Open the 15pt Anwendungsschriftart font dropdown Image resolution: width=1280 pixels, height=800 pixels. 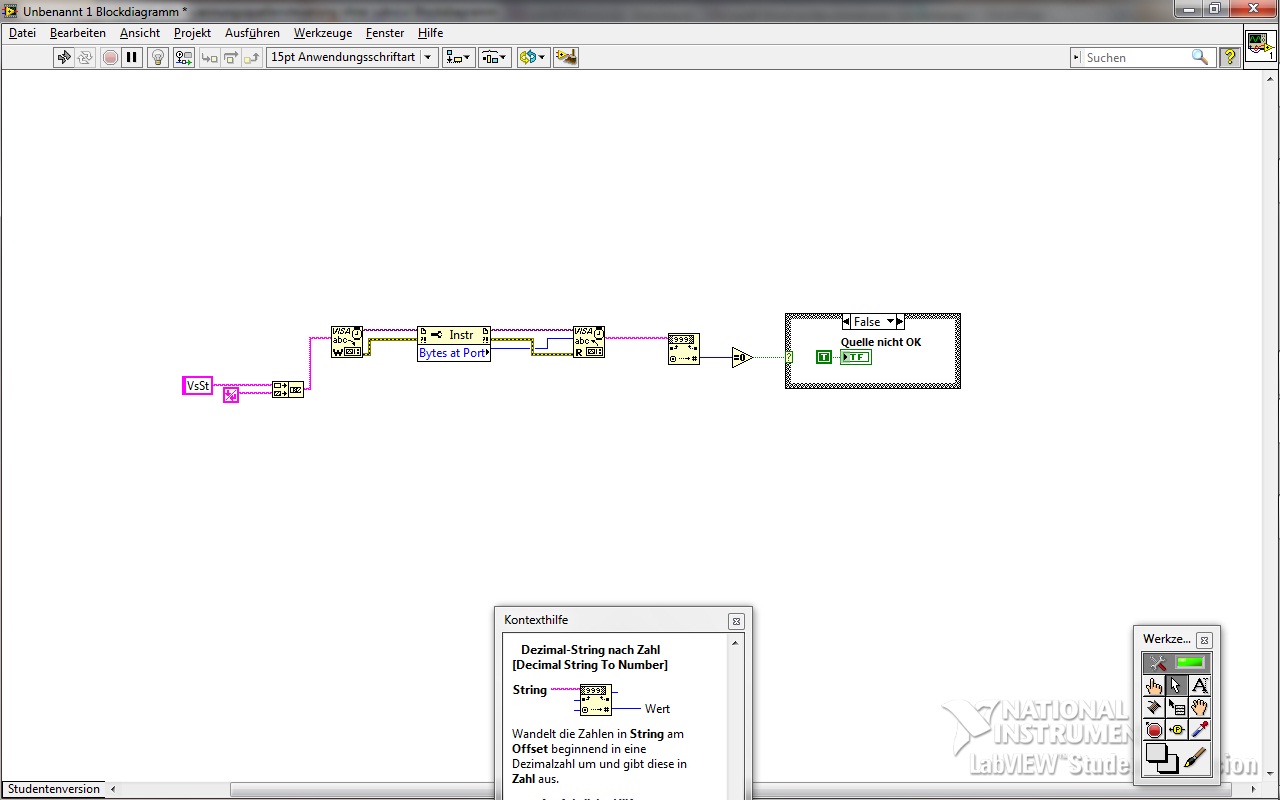tap(352, 57)
